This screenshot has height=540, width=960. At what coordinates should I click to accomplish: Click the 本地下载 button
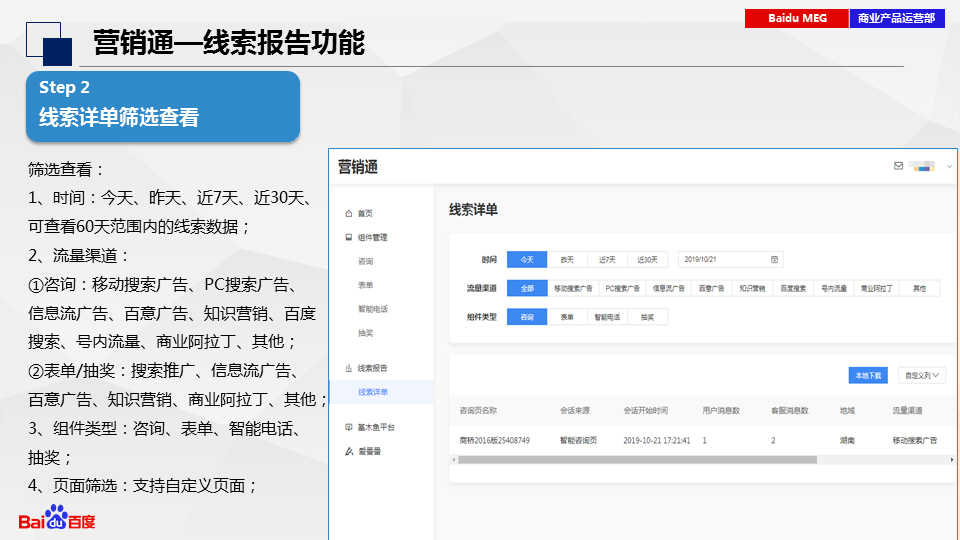[868, 375]
